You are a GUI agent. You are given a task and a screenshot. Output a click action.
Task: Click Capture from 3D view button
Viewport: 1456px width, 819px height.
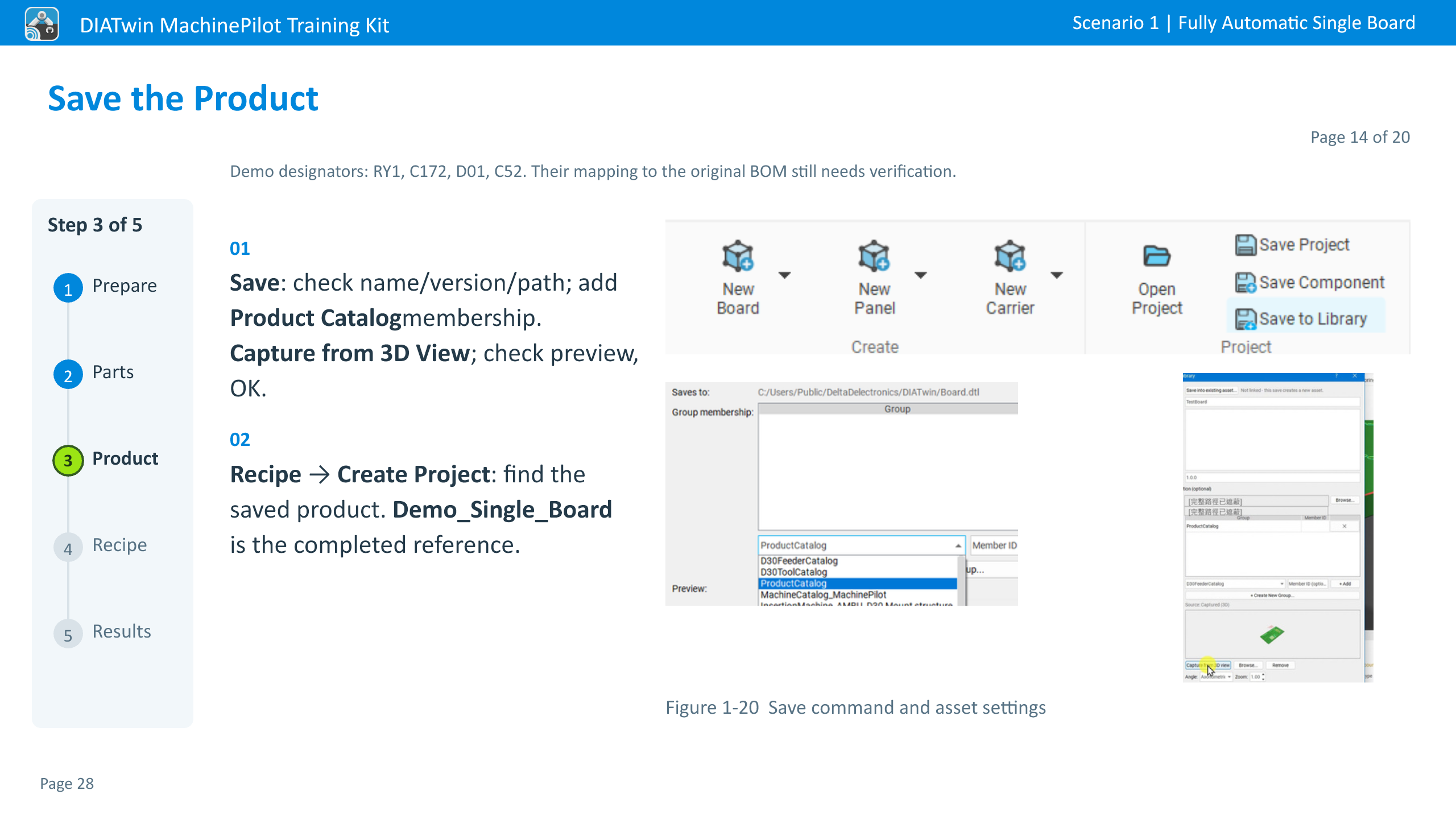(1209, 665)
